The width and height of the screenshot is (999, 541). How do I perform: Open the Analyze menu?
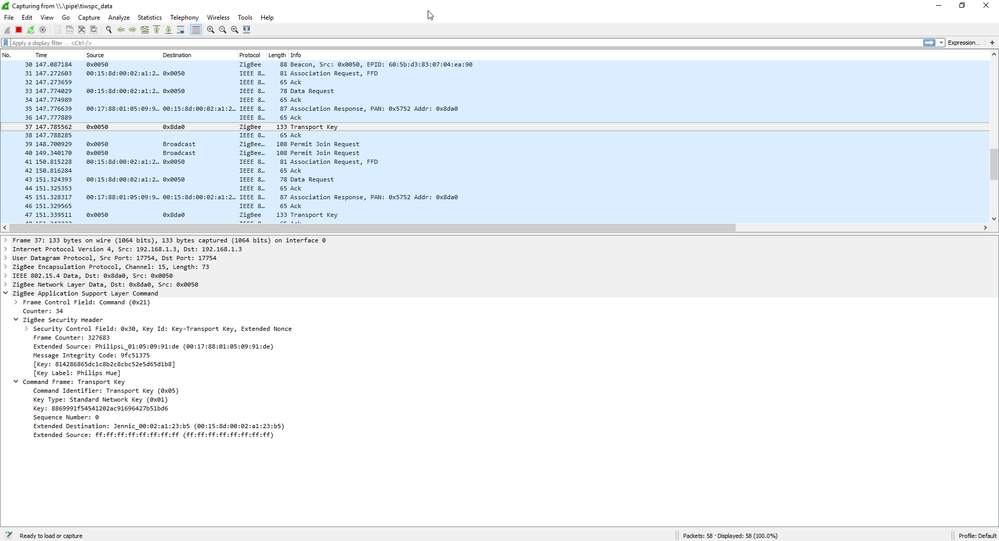pos(119,18)
